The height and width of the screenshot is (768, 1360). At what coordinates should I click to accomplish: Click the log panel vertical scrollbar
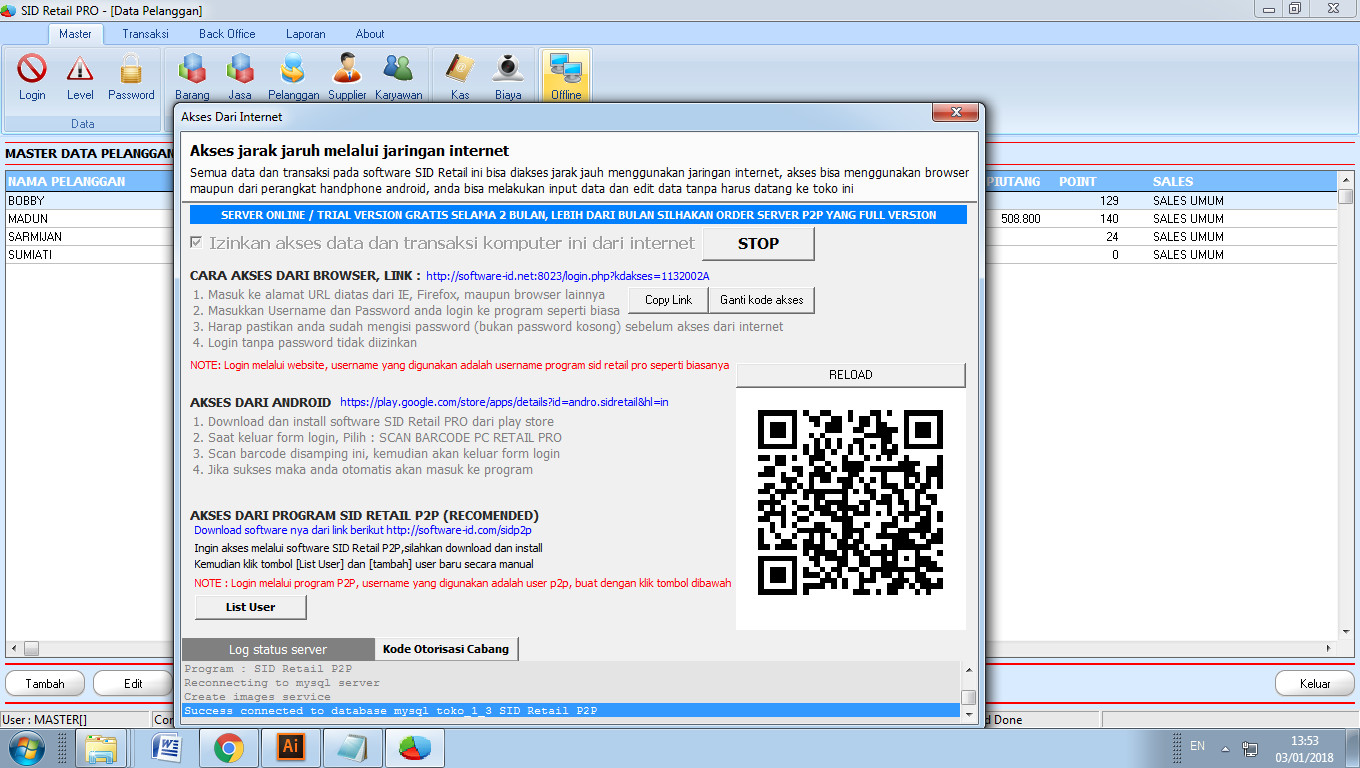[968, 690]
